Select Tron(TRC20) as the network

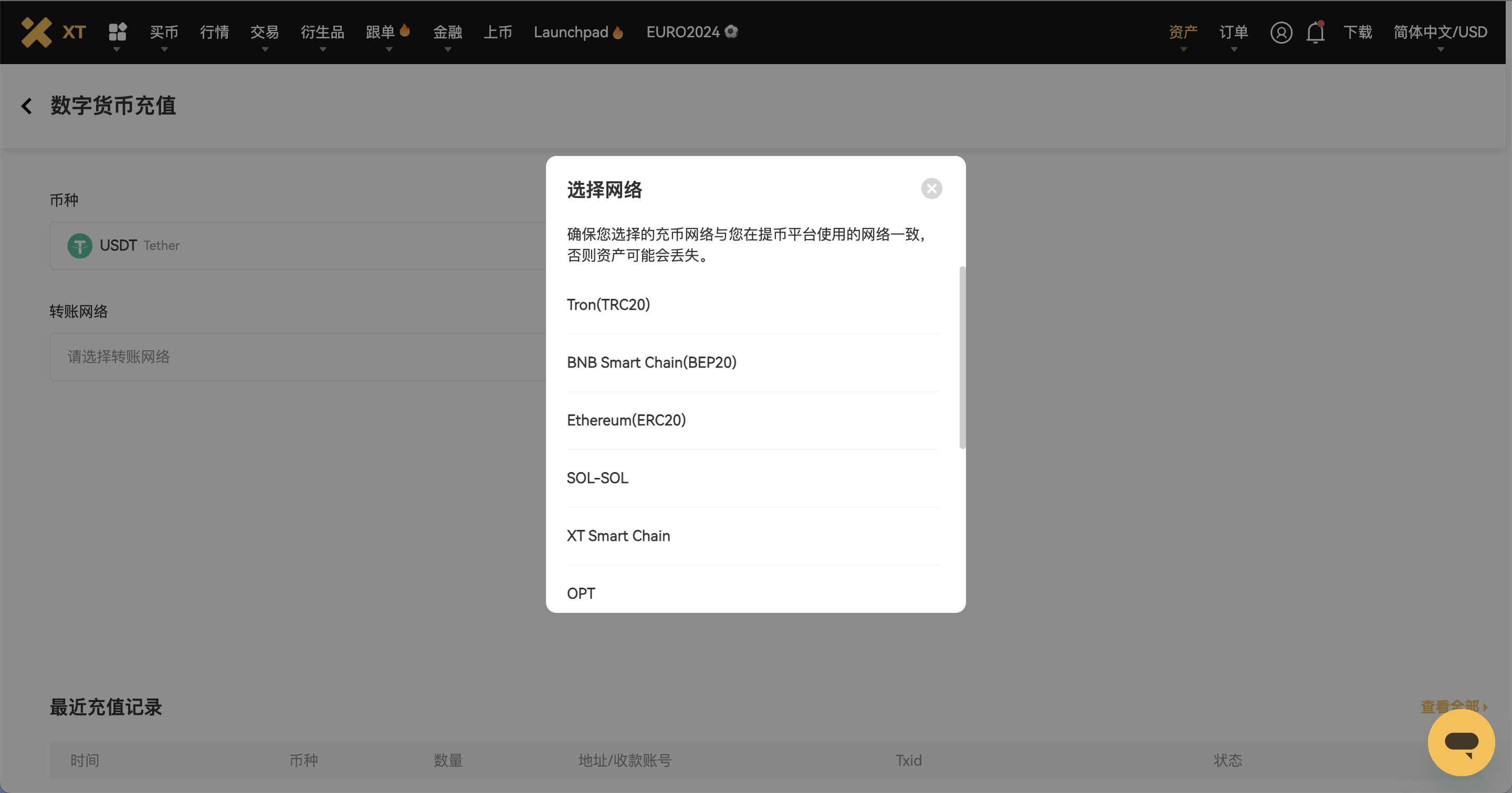(x=608, y=305)
